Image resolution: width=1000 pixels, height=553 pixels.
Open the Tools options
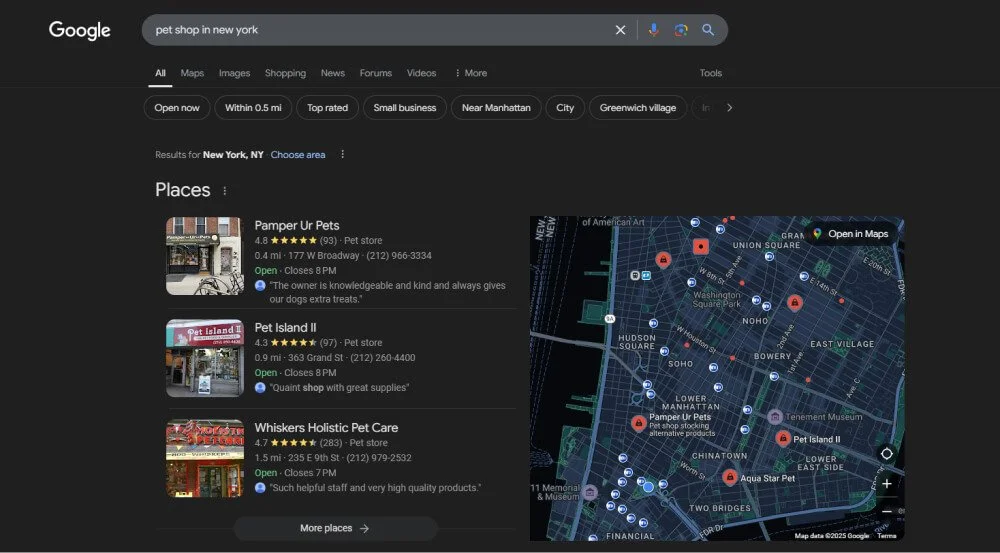click(710, 73)
